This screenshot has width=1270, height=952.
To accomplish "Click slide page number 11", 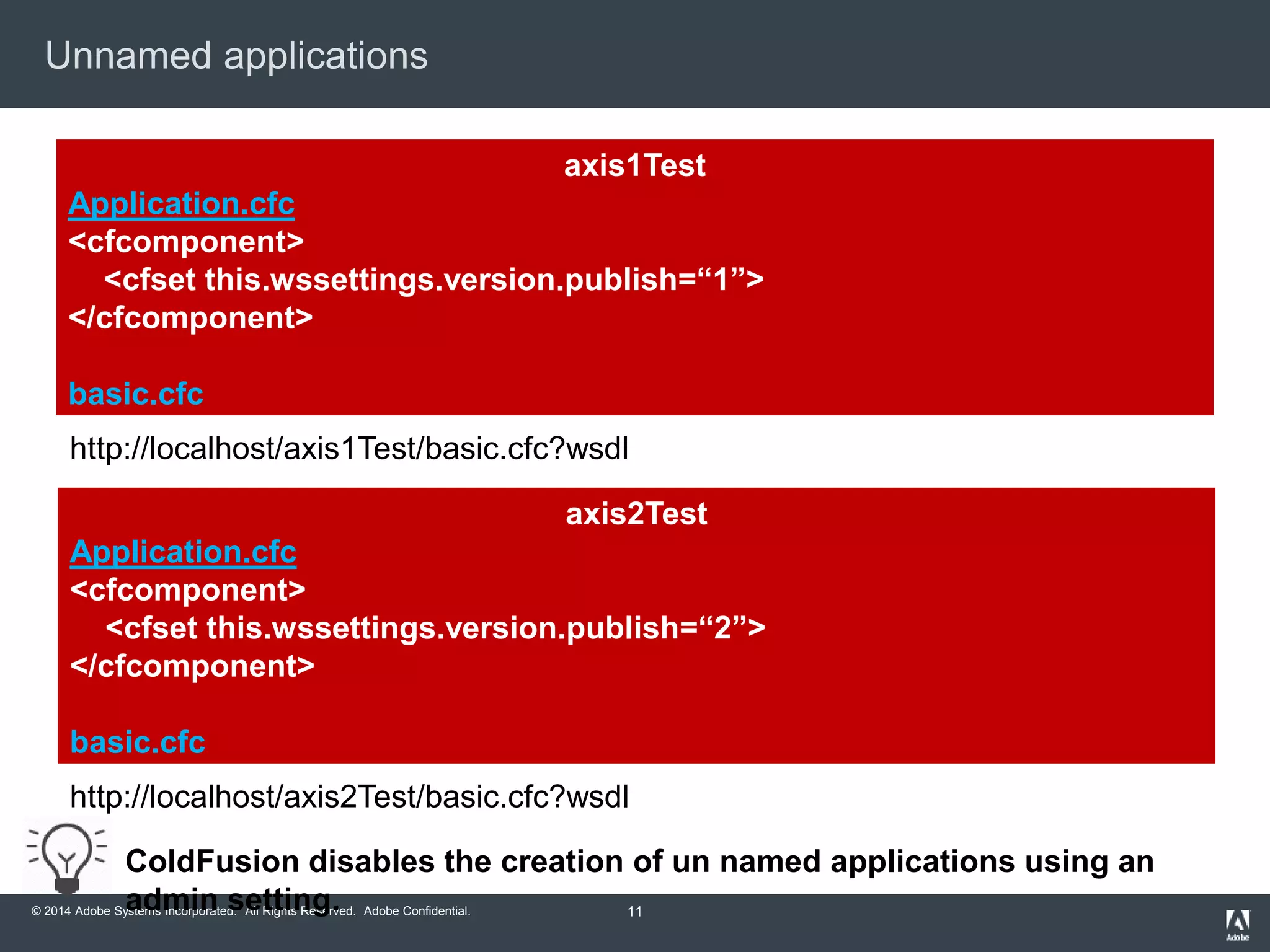I will coord(635,912).
